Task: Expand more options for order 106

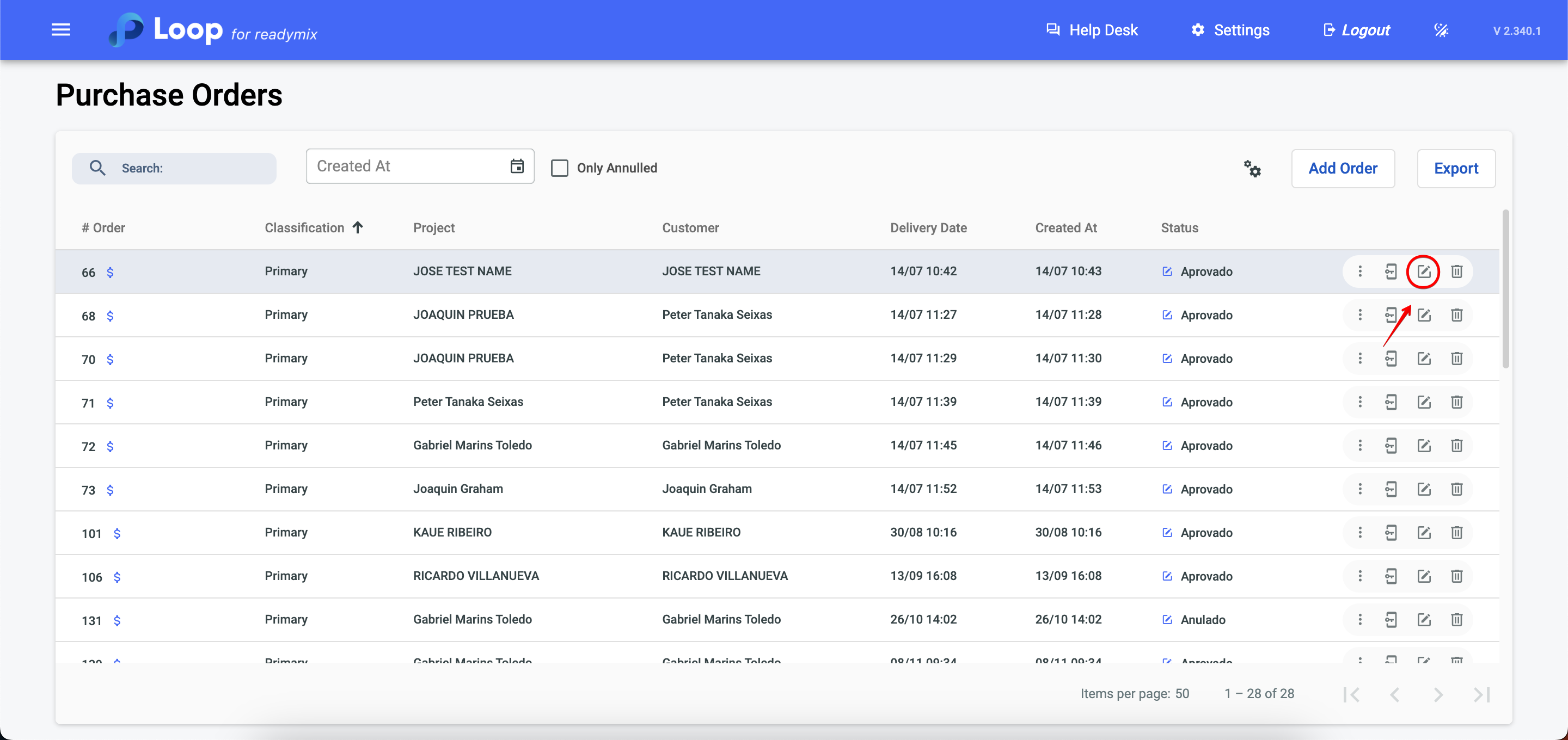Action: [x=1360, y=576]
